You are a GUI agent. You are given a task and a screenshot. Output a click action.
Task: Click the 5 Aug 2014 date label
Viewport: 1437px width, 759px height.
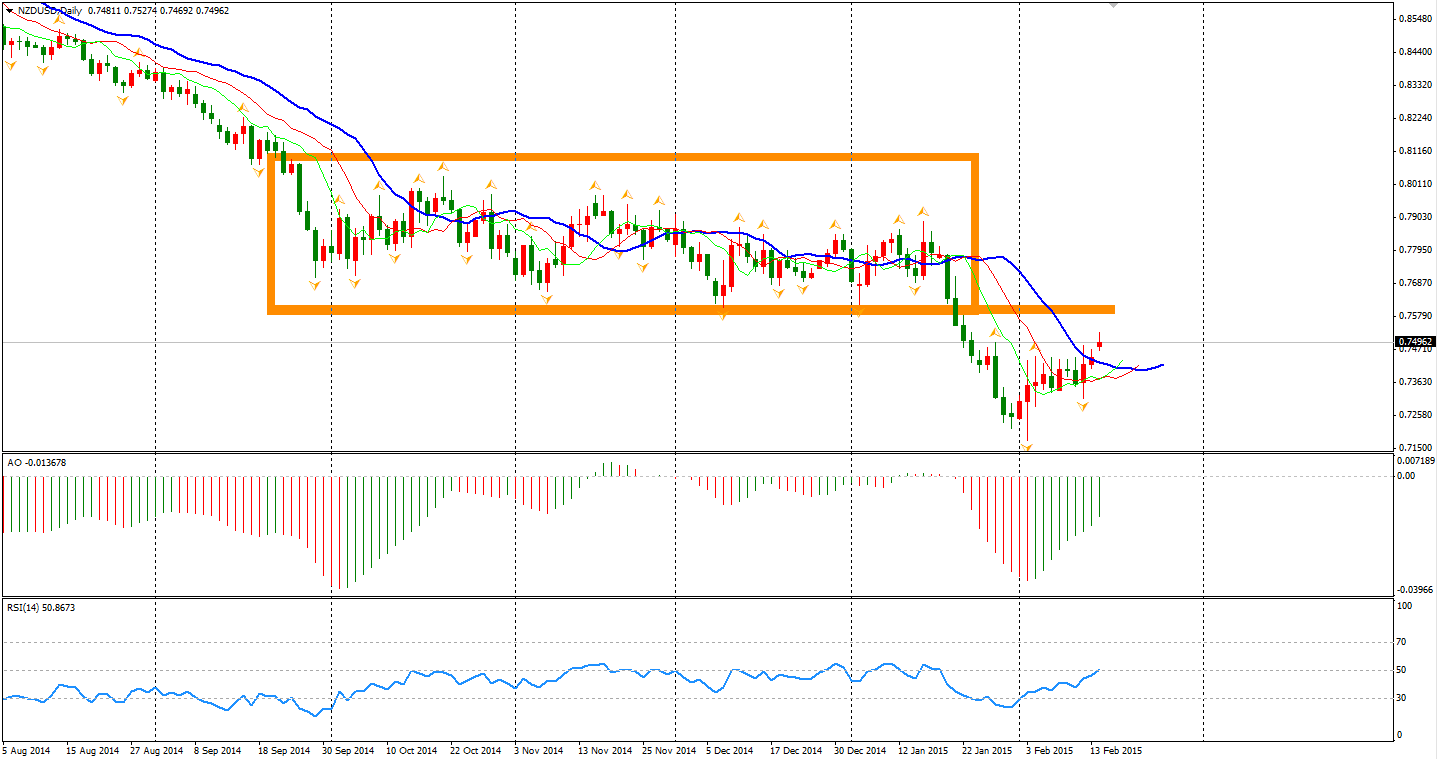click(x=26, y=749)
